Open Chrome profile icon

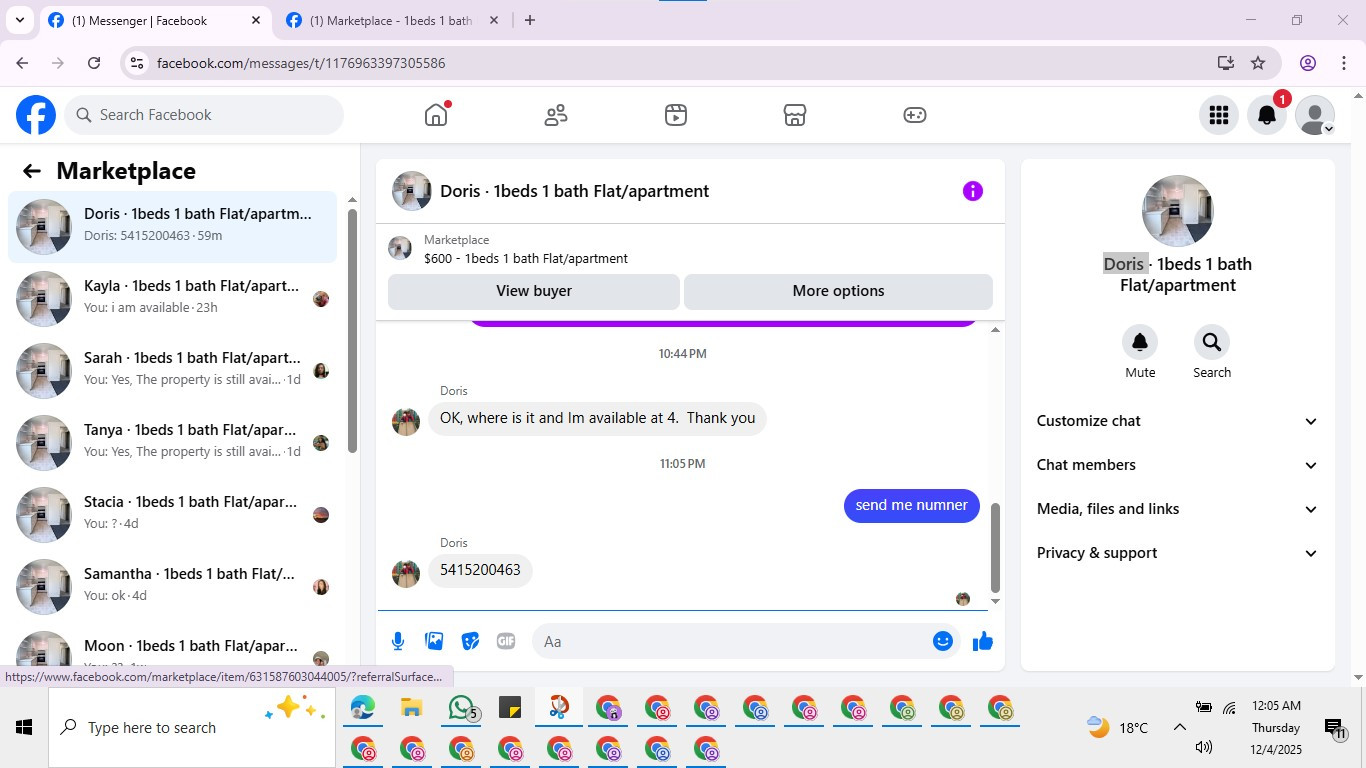click(x=1308, y=63)
